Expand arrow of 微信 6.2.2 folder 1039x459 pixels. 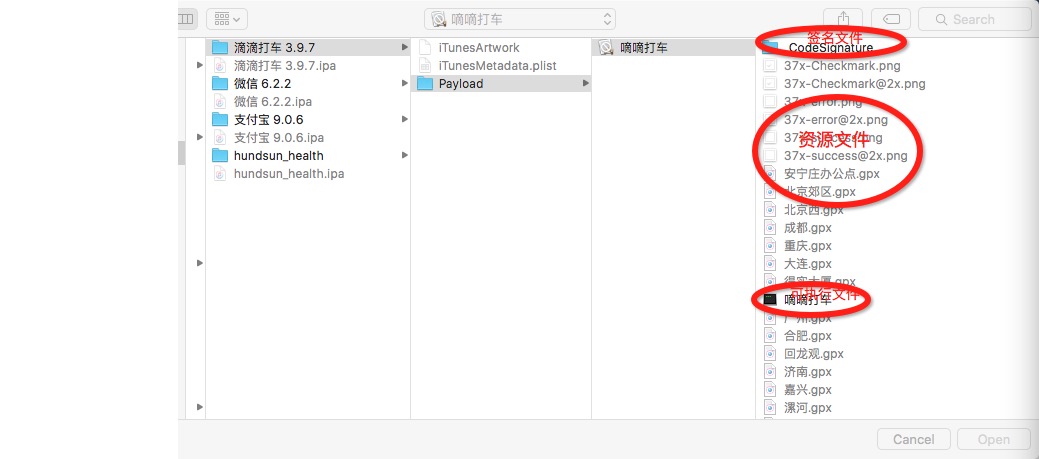coord(404,83)
